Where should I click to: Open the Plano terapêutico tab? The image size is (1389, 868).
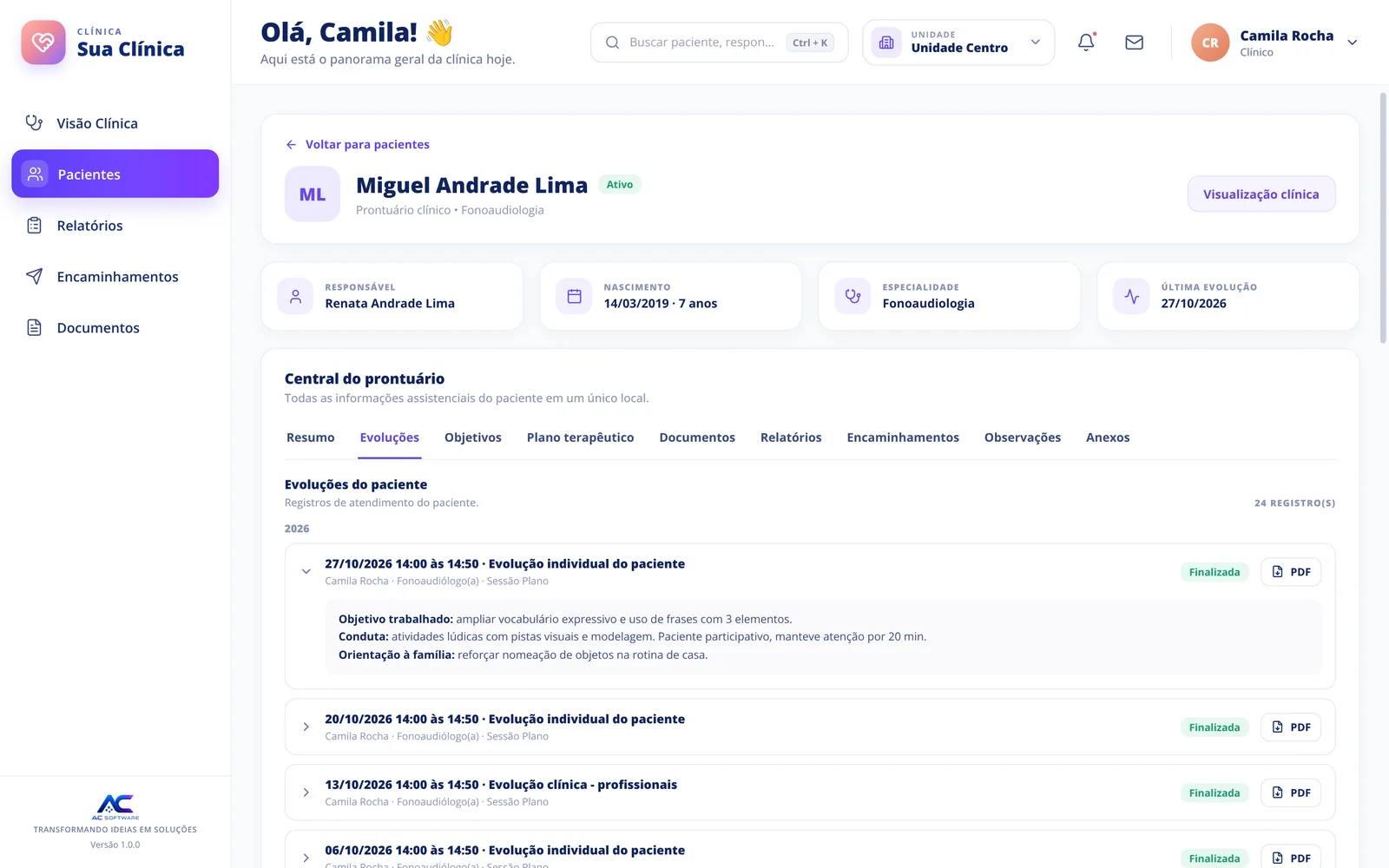point(581,437)
